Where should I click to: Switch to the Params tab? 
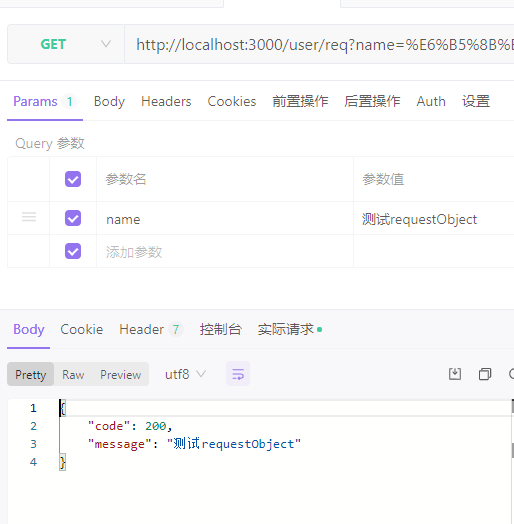[x=45, y=101]
